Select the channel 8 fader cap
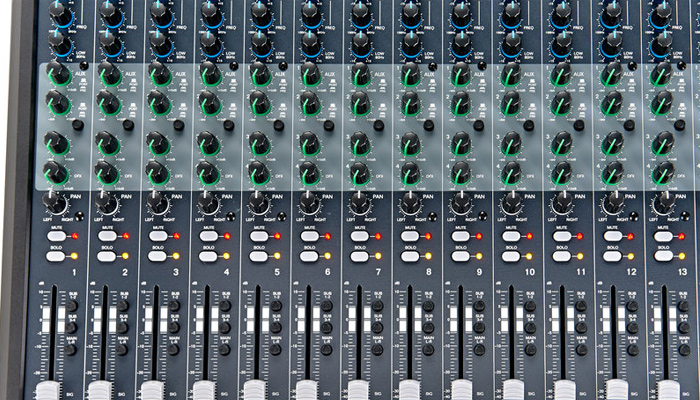The height and width of the screenshot is (400, 700). pos(409,391)
